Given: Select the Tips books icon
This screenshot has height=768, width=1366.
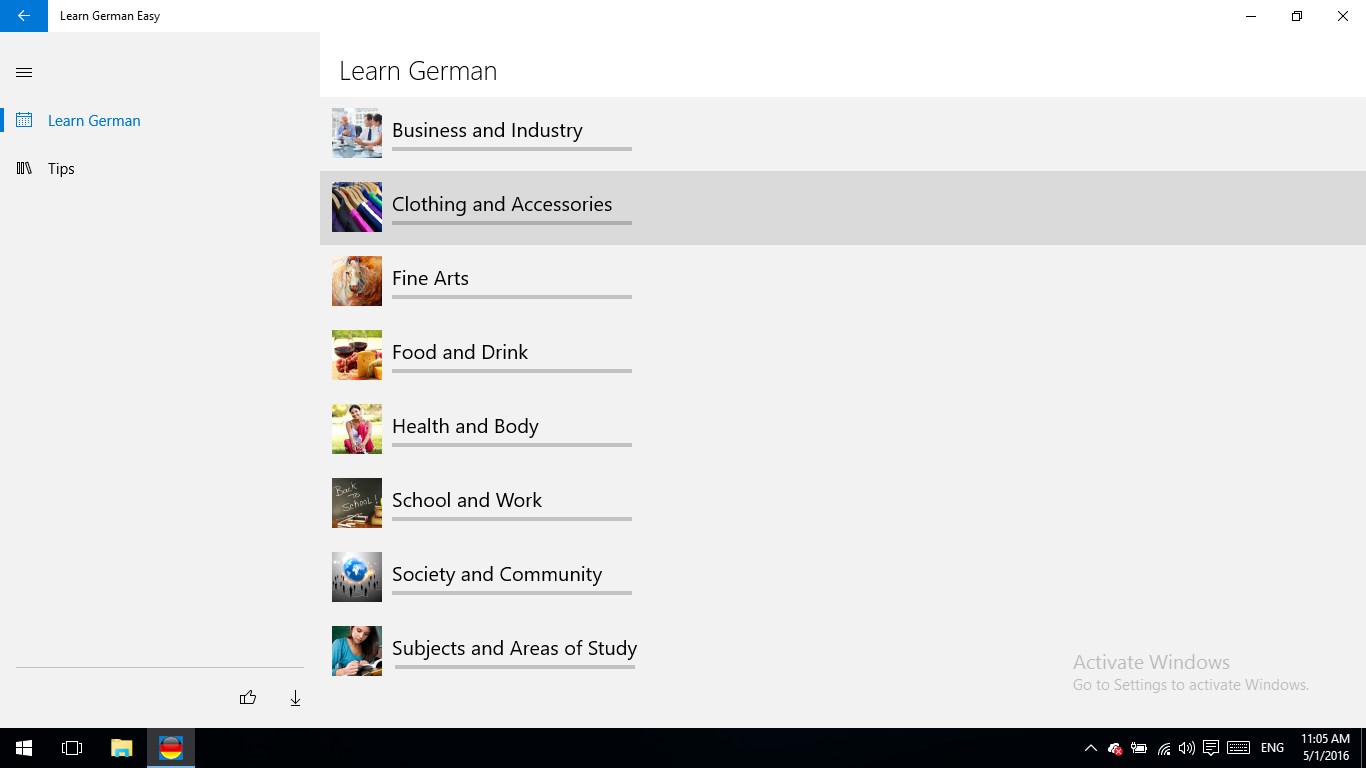Looking at the screenshot, I should pyautogui.click(x=24, y=168).
